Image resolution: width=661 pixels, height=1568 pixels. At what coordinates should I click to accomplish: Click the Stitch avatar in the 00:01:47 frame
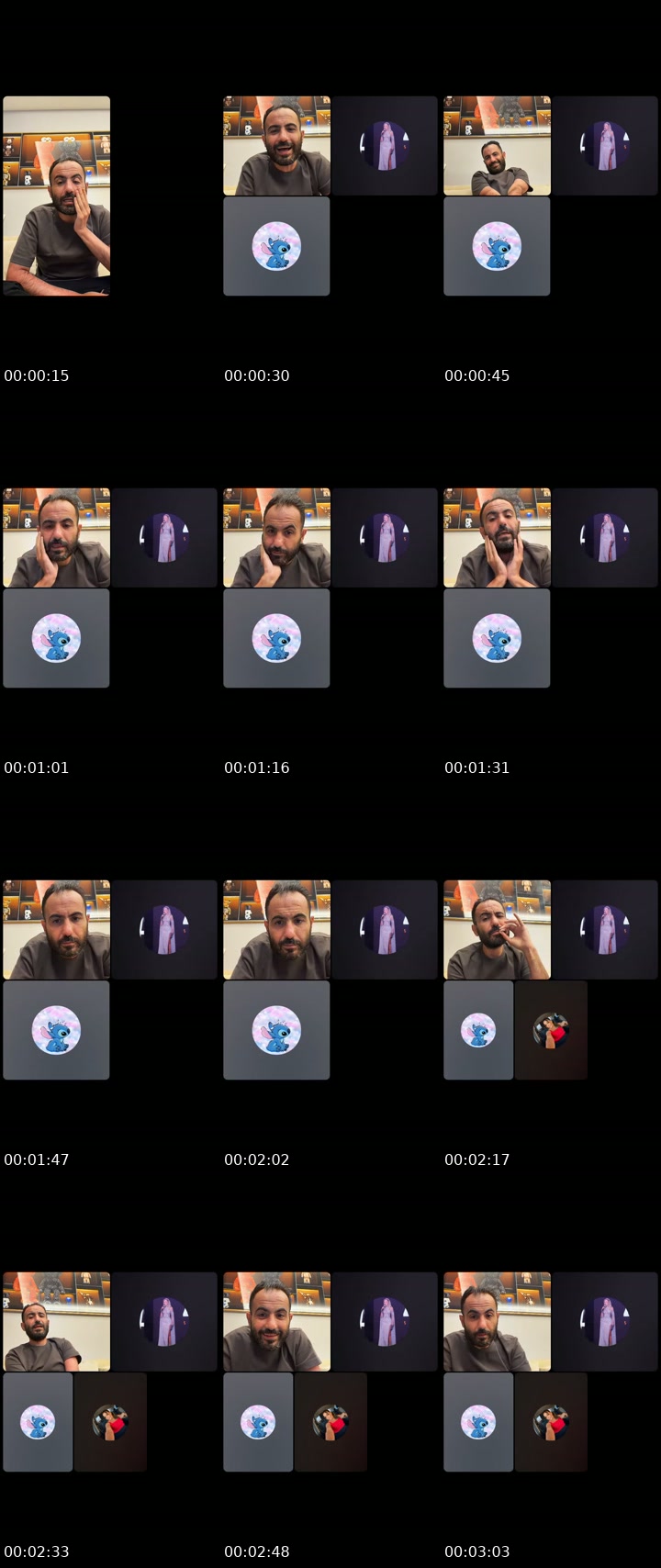click(56, 1030)
